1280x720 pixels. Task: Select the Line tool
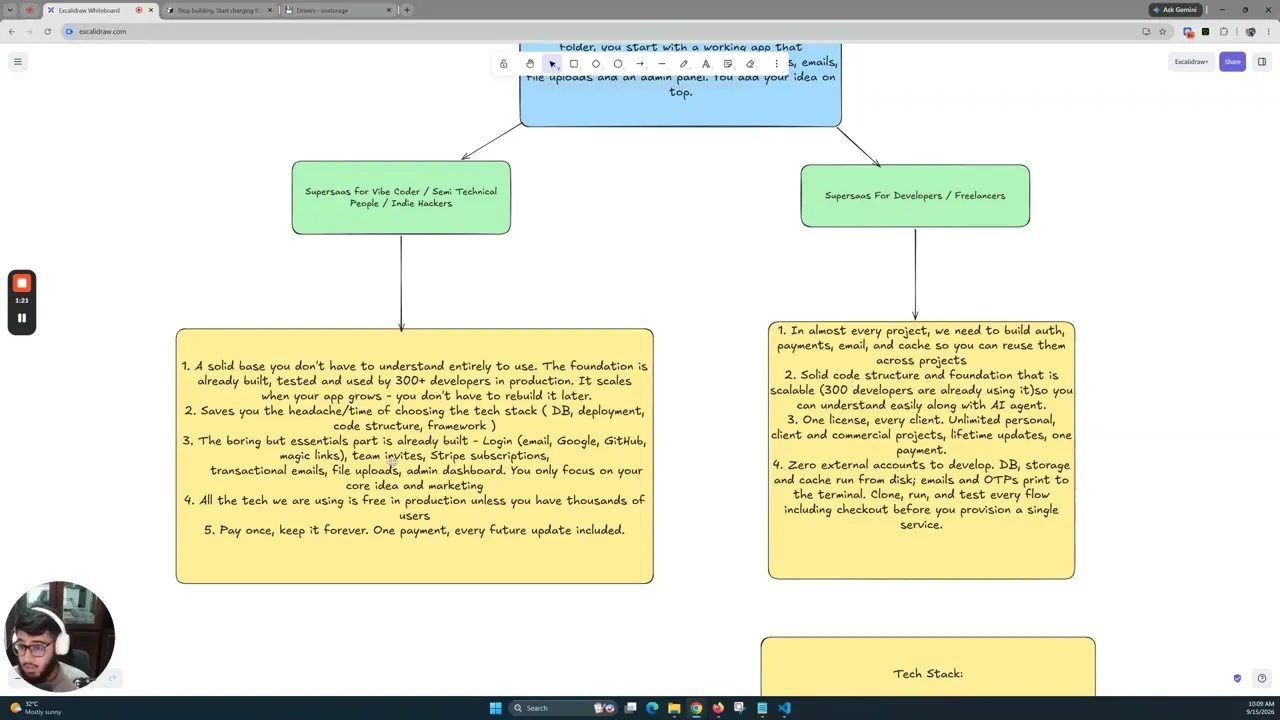click(662, 64)
